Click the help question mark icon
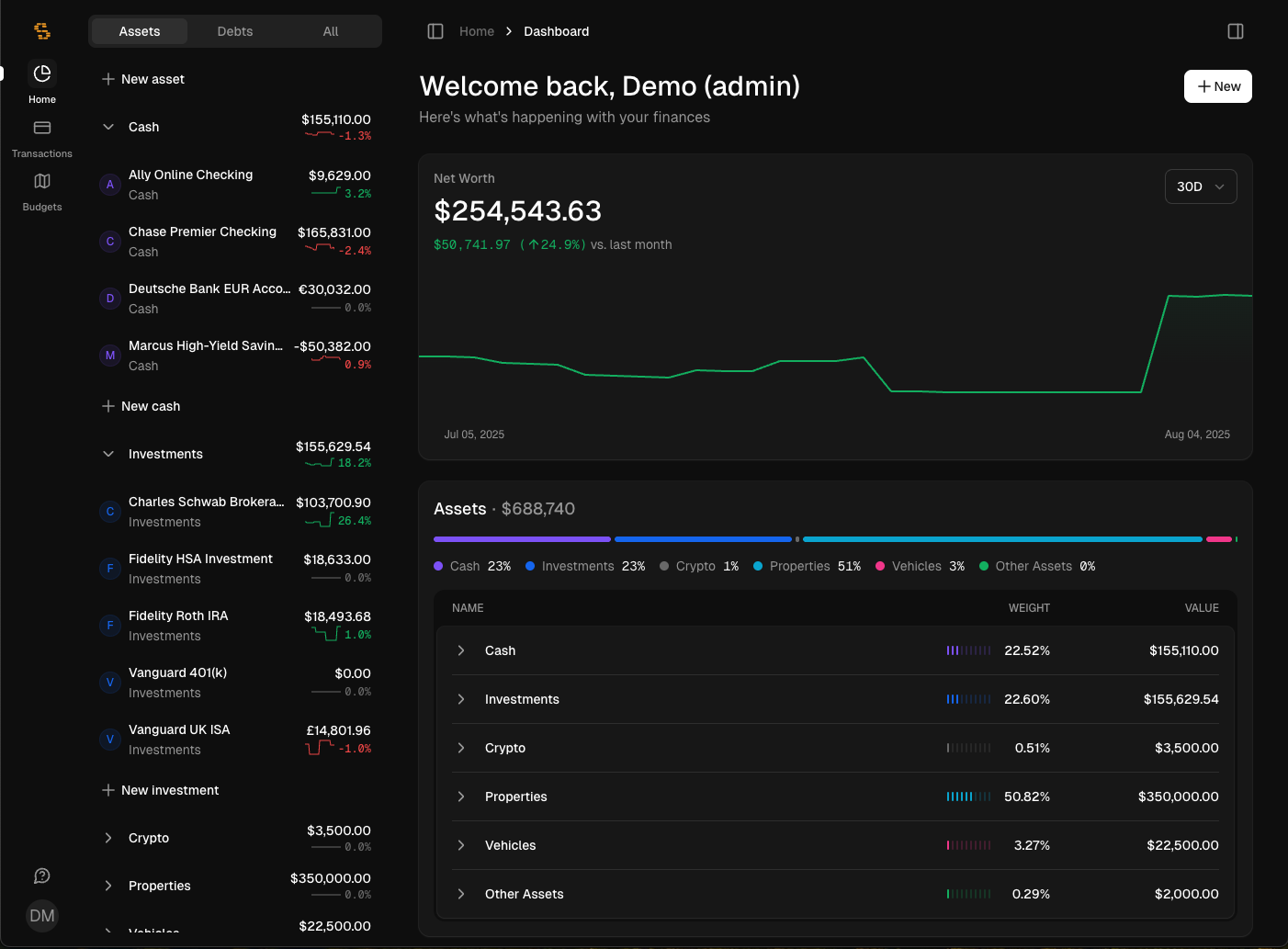The height and width of the screenshot is (949, 1288). (42, 876)
